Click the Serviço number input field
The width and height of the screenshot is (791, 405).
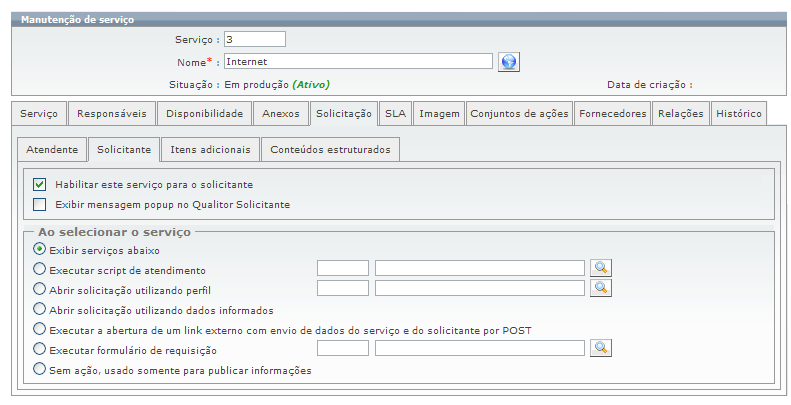tap(255, 39)
